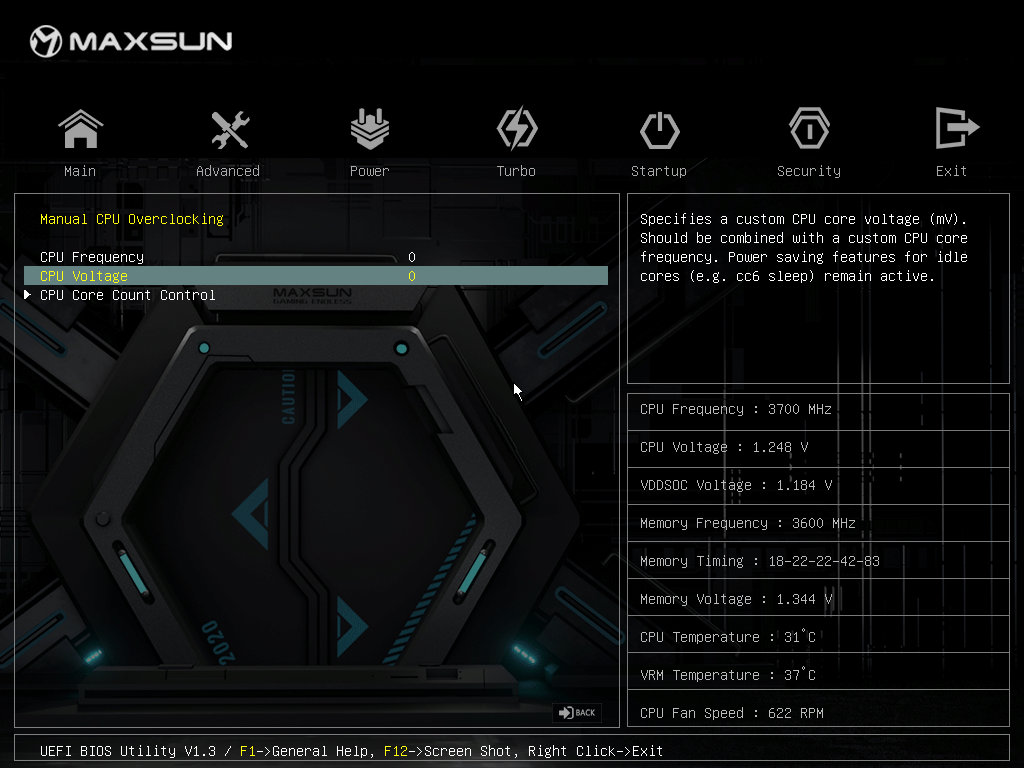Click the F1 General Help hint
This screenshot has height=768, width=1024.
tap(306, 751)
